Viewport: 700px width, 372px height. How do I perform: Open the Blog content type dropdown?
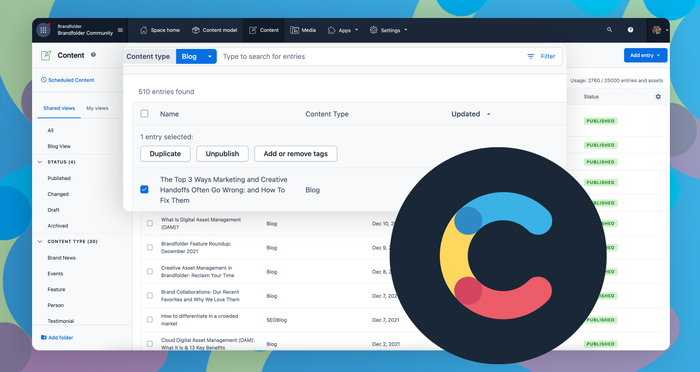click(x=196, y=56)
